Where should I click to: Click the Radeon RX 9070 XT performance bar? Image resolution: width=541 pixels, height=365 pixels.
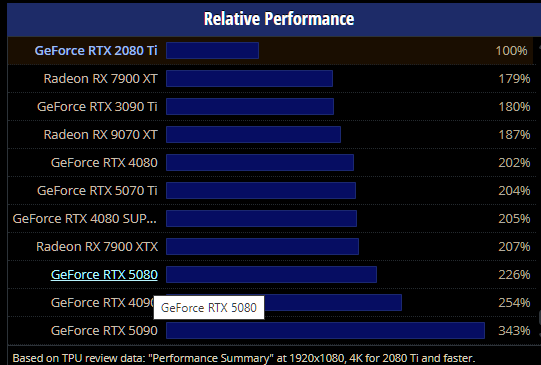[253, 135]
